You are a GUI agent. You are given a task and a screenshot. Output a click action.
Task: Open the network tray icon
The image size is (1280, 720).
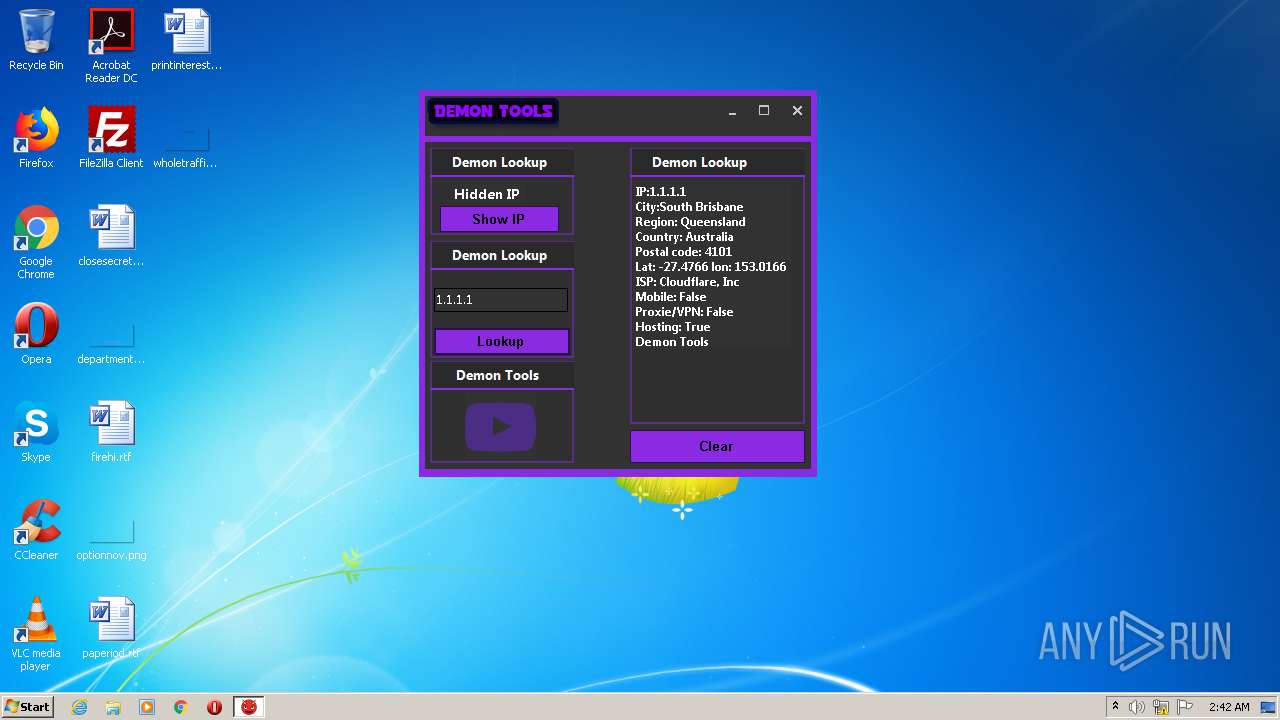pos(1161,707)
